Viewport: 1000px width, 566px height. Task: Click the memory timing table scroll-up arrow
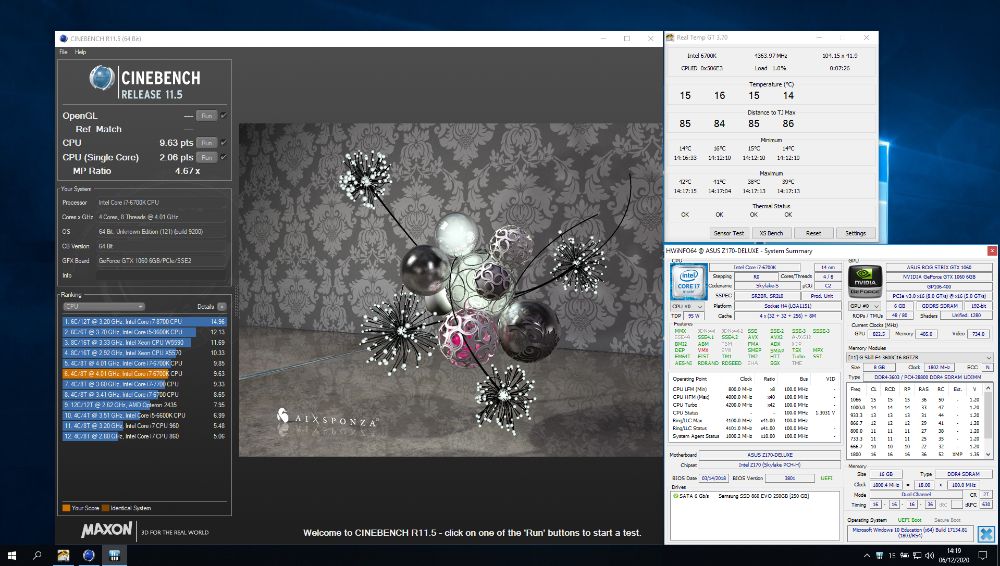click(989, 388)
